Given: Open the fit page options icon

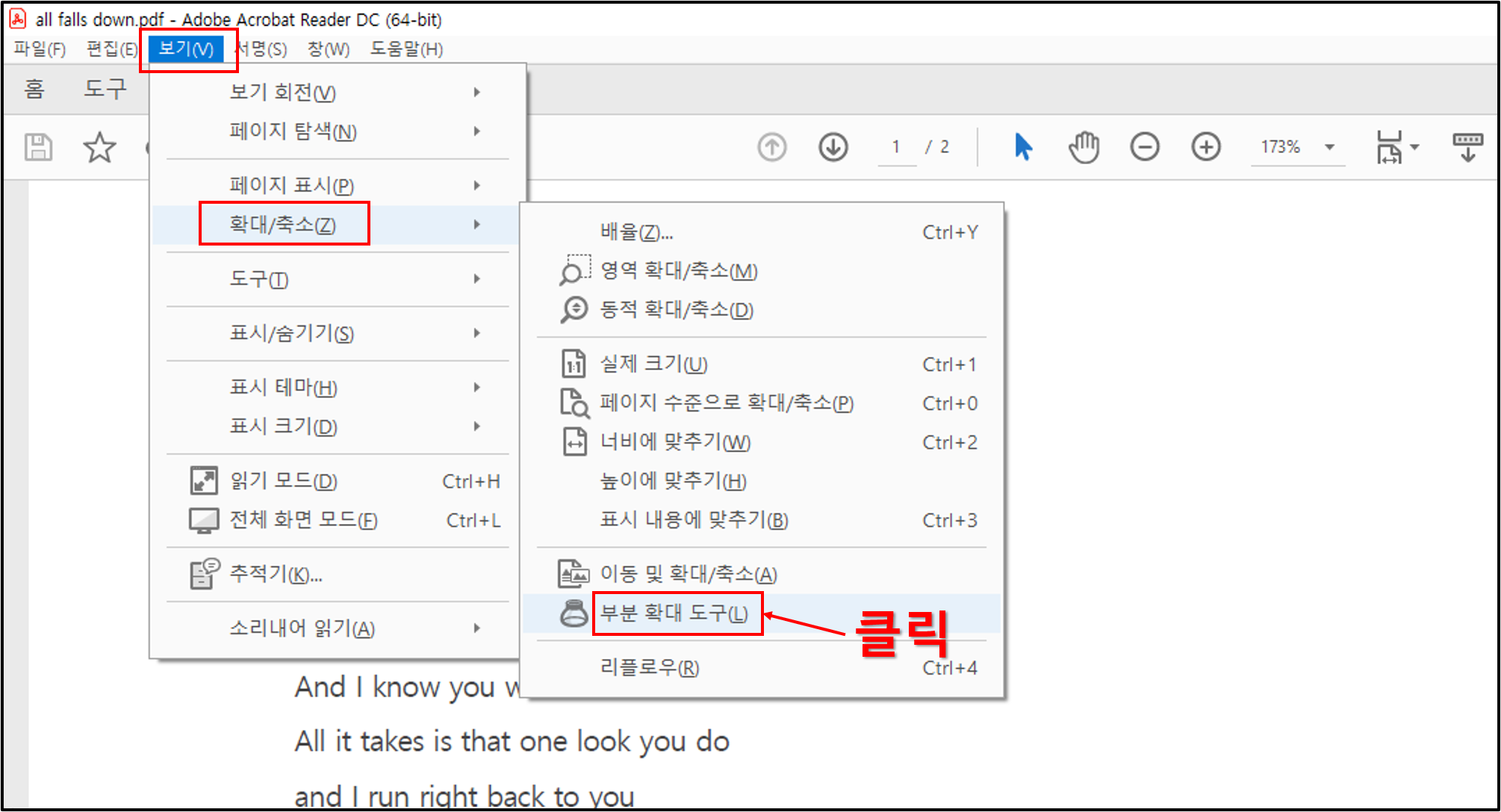Looking at the screenshot, I should pyautogui.click(x=1395, y=147).
